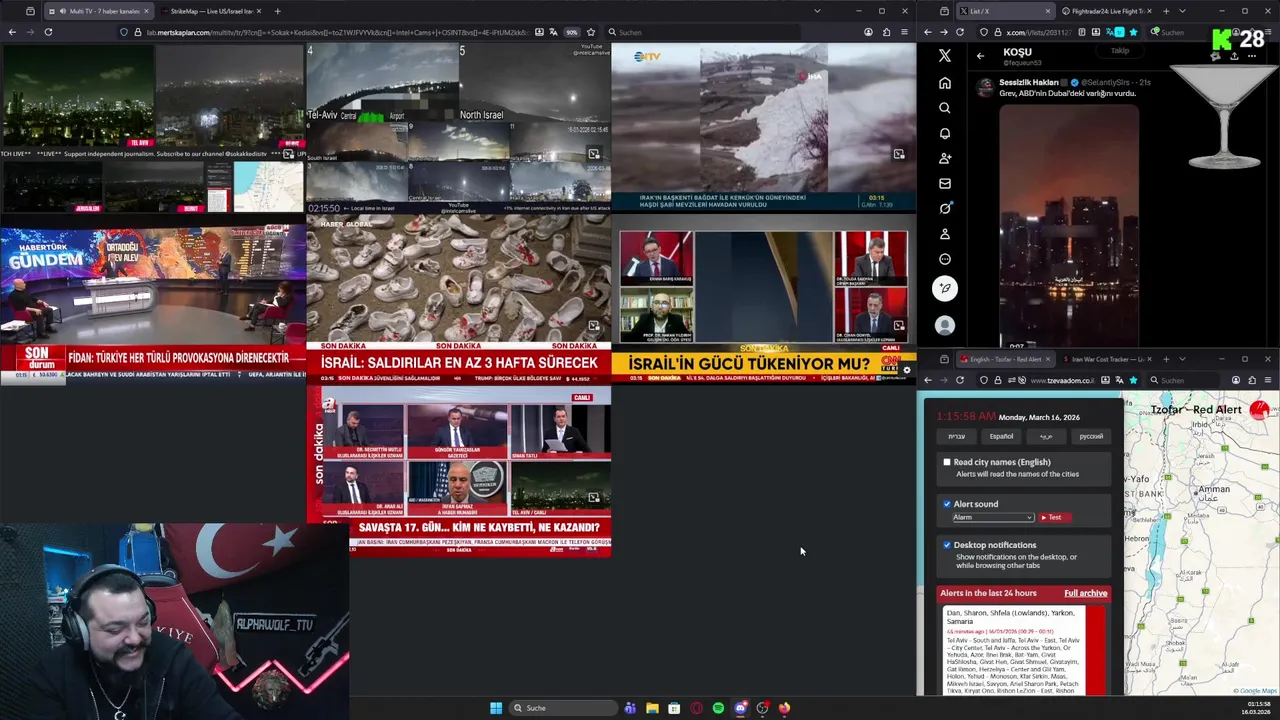Click share icon on KOŞU list header
The height and width of the screenshot is (720, 1280).
1234,56
